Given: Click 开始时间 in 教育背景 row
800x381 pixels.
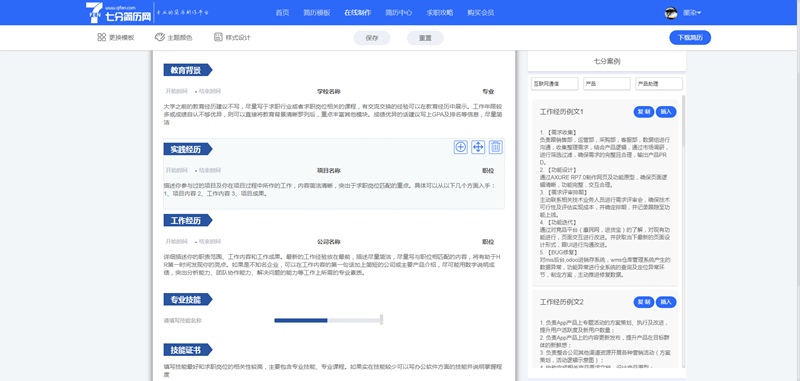Looking at the screenshot, I should click(177, 91).
